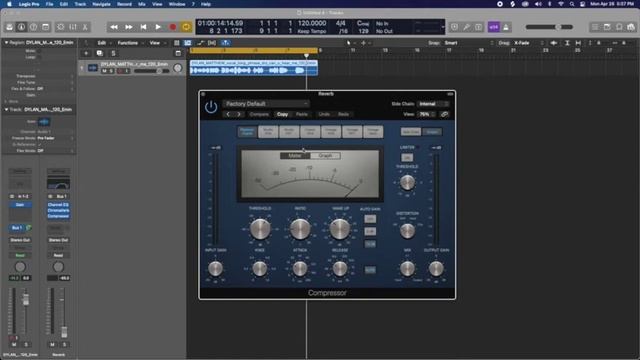Click the yellow cycle range in the ruler

[x=253, y=50]
